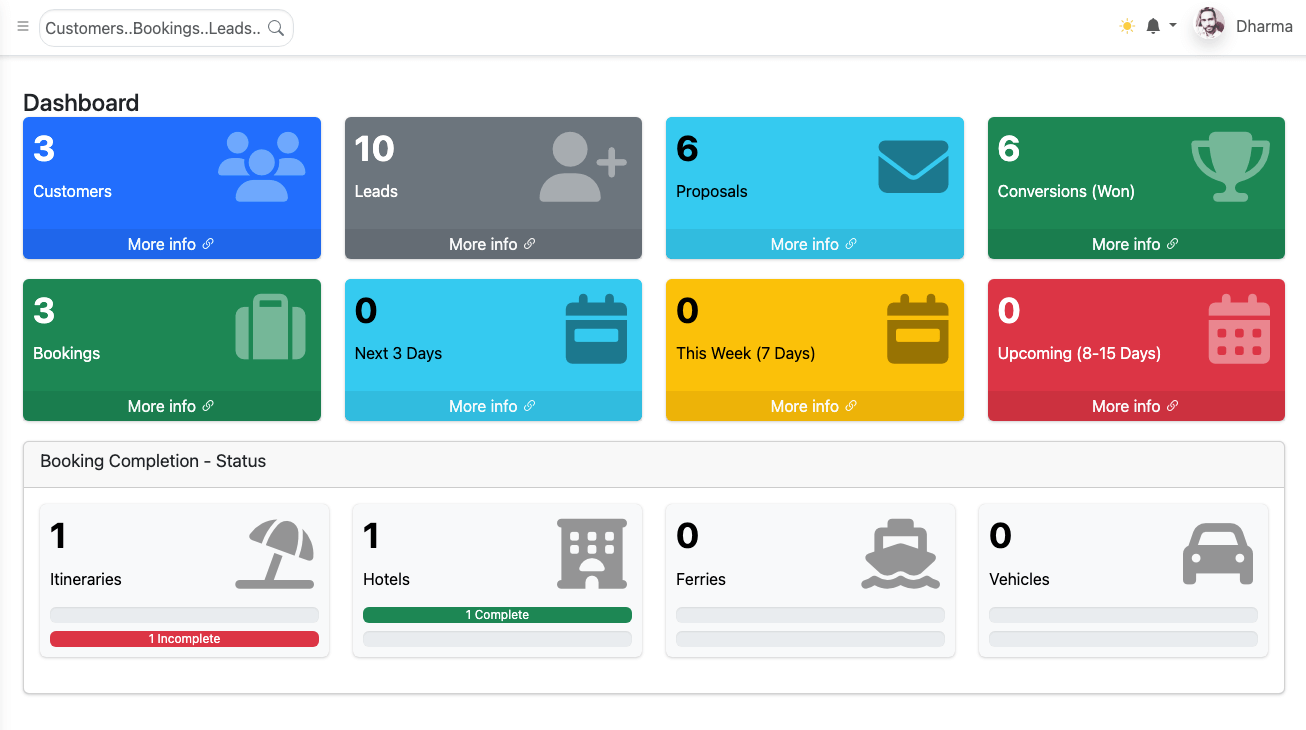Select the Ferries ship icon
The image size is (1306, 730).
(x=900, y=552)
